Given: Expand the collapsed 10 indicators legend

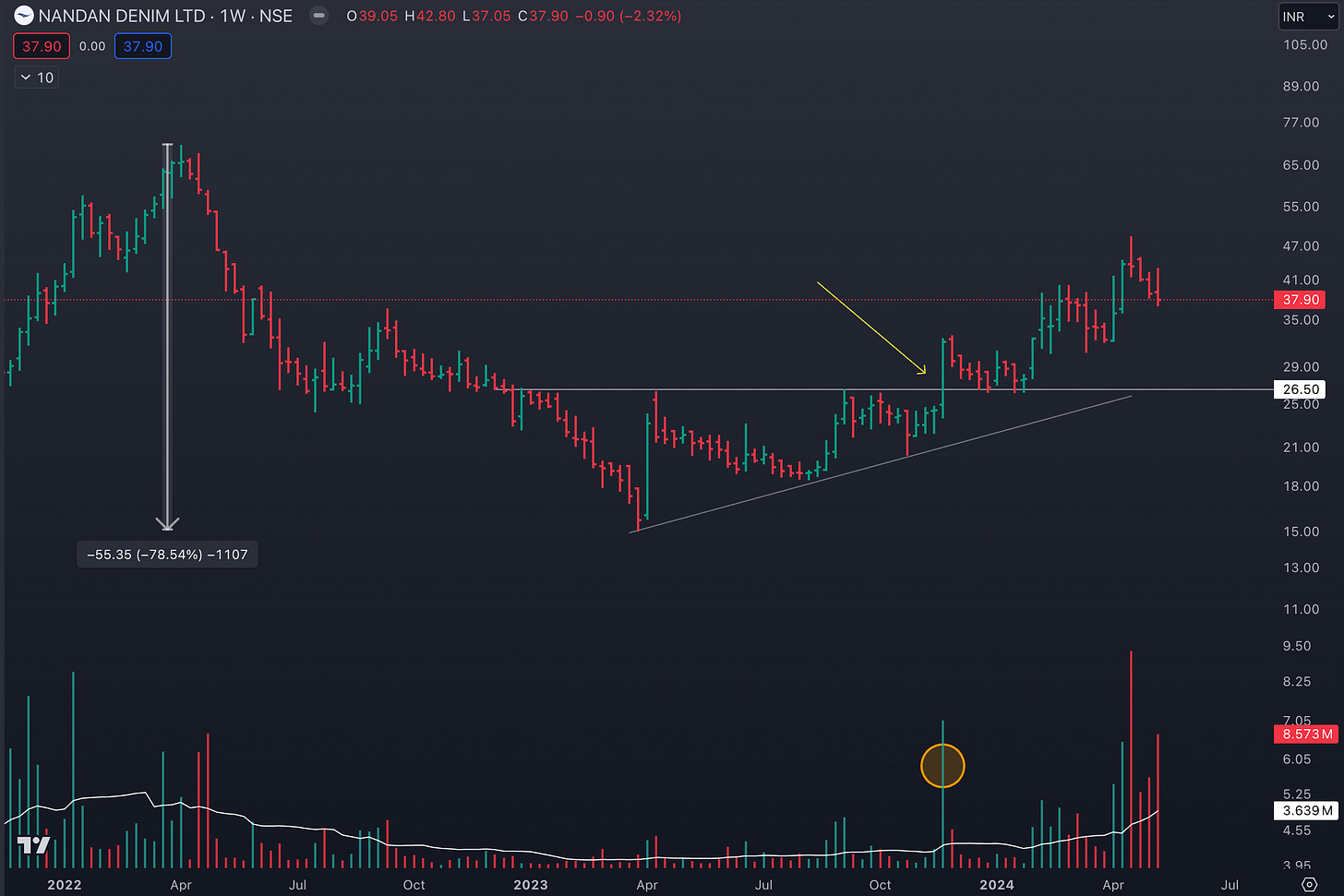Looking at the screenshot, I should [x=37, y=78].
